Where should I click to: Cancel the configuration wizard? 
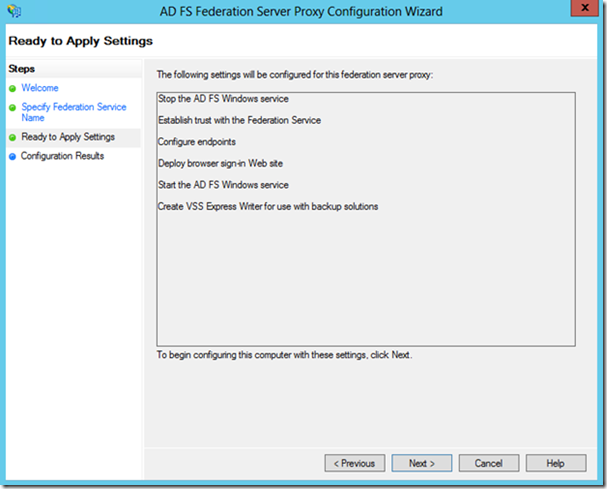click(x=489, y=463)
